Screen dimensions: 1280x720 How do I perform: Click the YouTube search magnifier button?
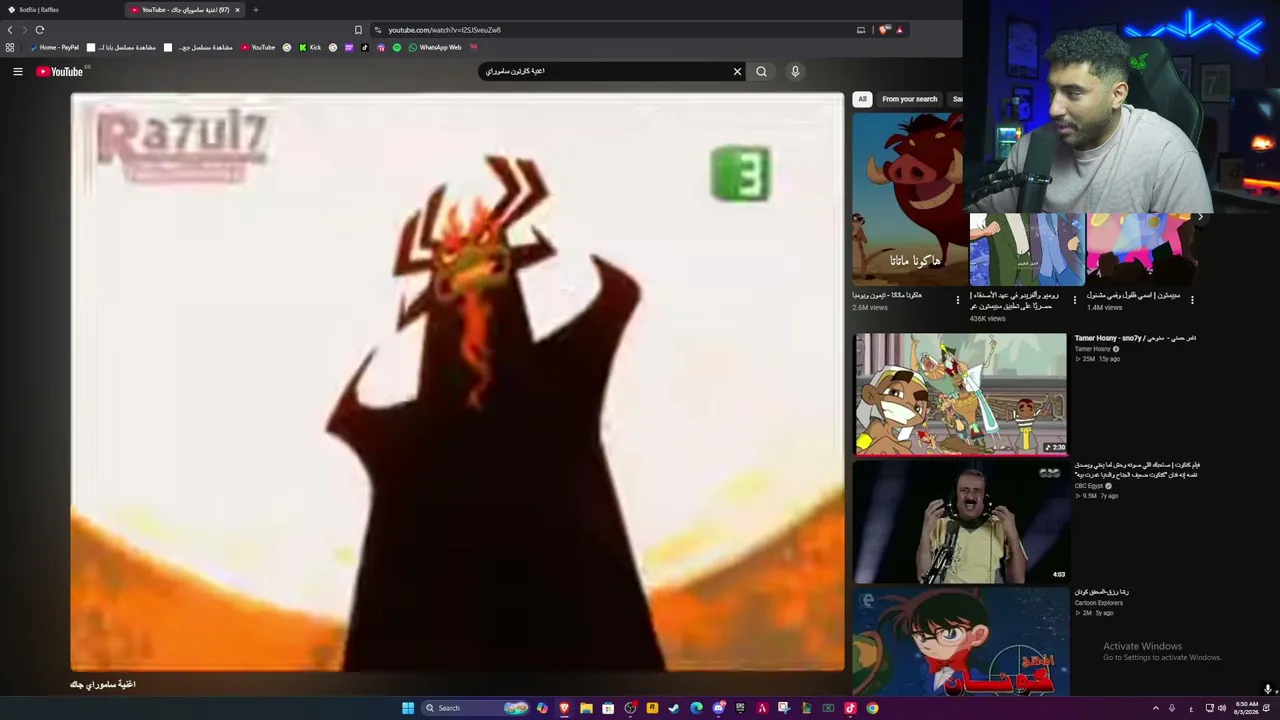(762, 71)
